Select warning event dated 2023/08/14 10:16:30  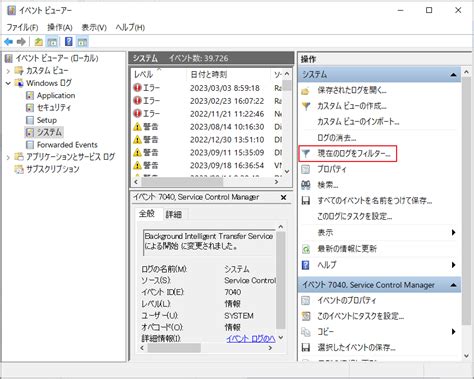pos(207,127)
